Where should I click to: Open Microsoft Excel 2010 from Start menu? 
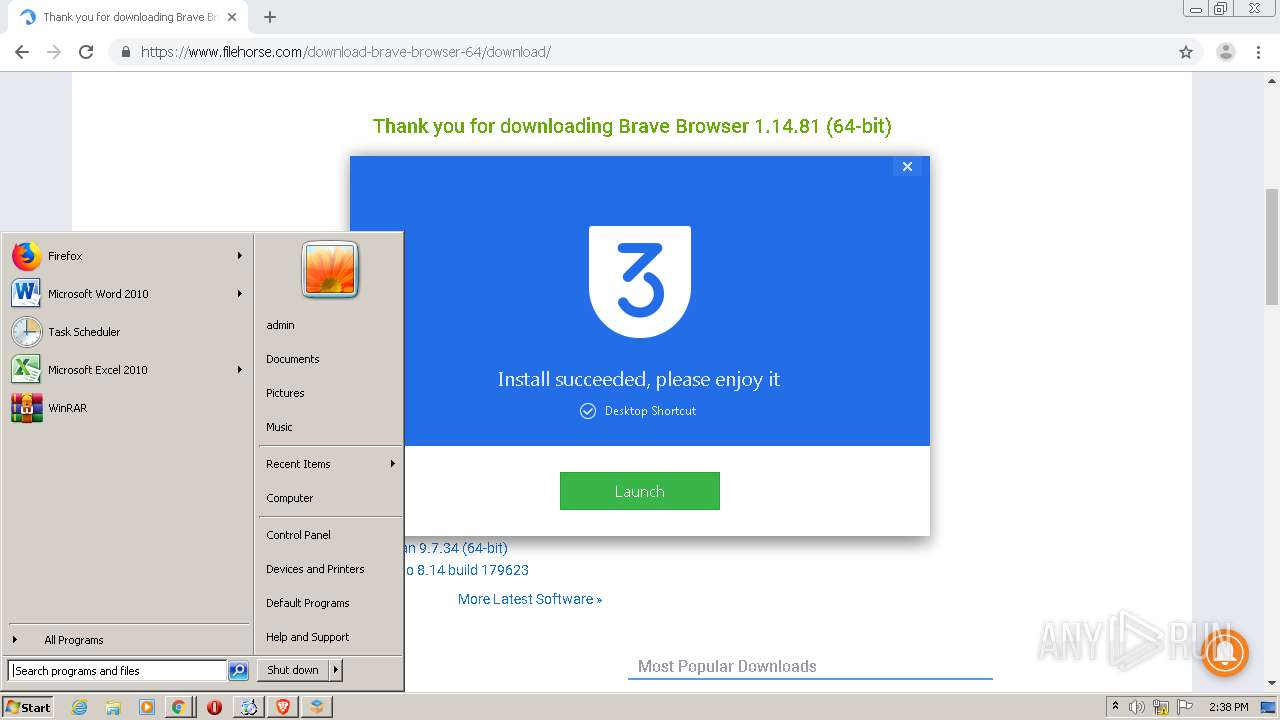coord(126,370)
